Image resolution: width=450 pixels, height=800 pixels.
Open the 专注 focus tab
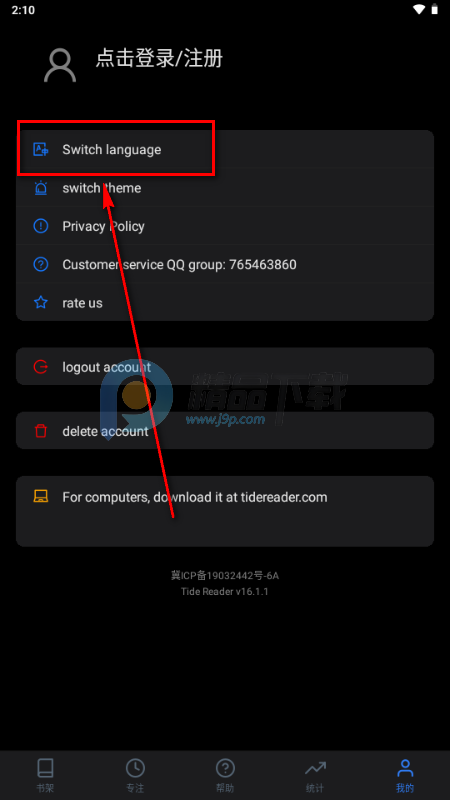(135, 775)
